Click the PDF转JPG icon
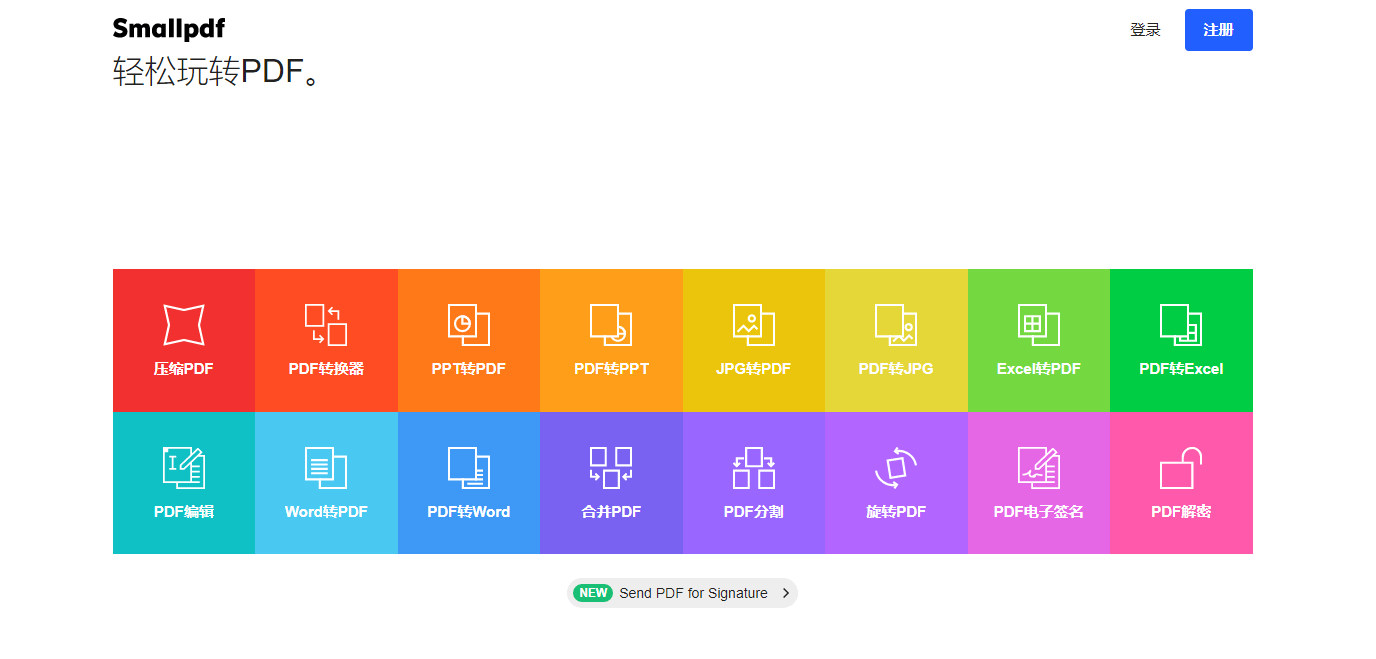This screenshot has height=659, width=1376. point(896,325)
